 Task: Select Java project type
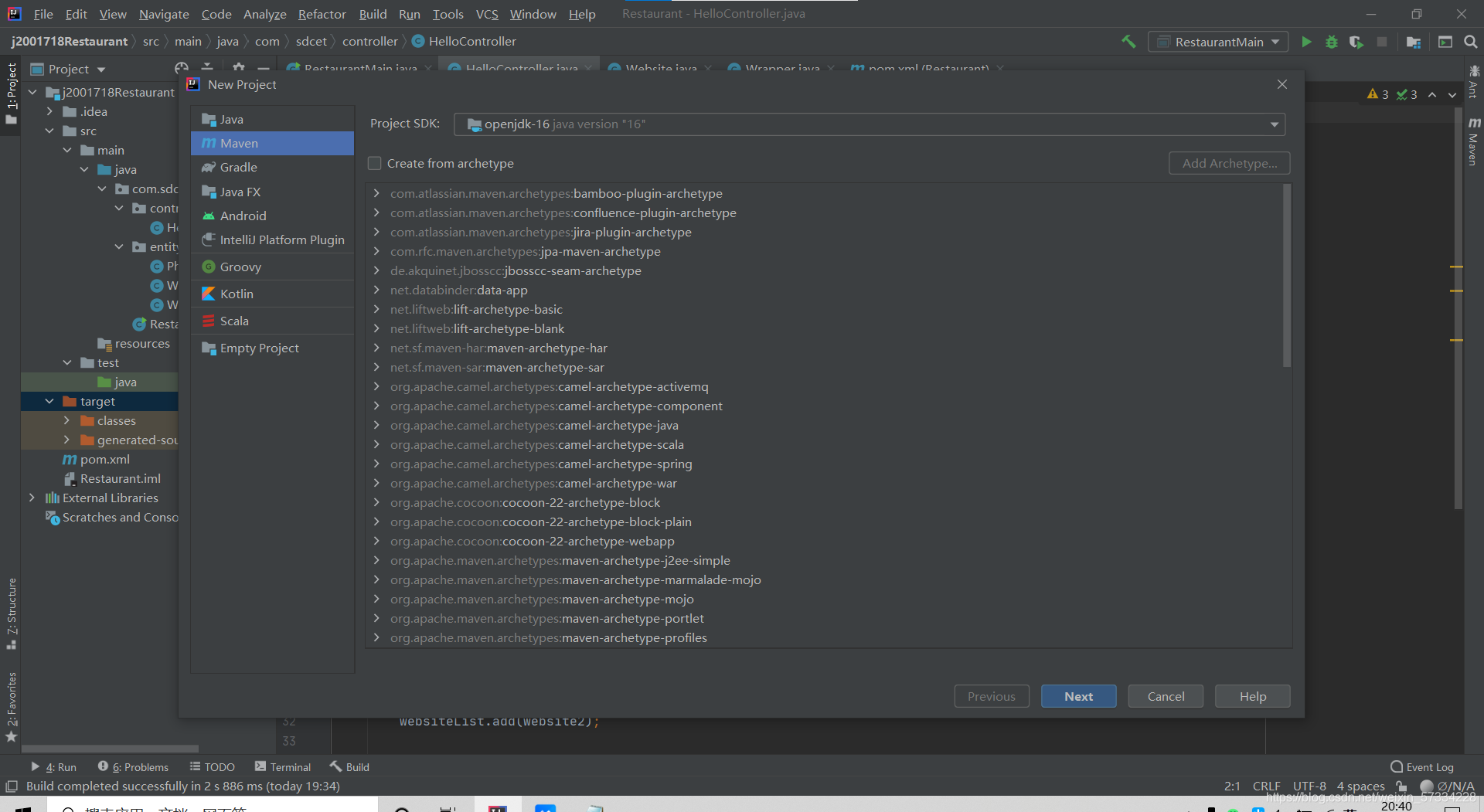pyautogui.click(x=272, y=119)
